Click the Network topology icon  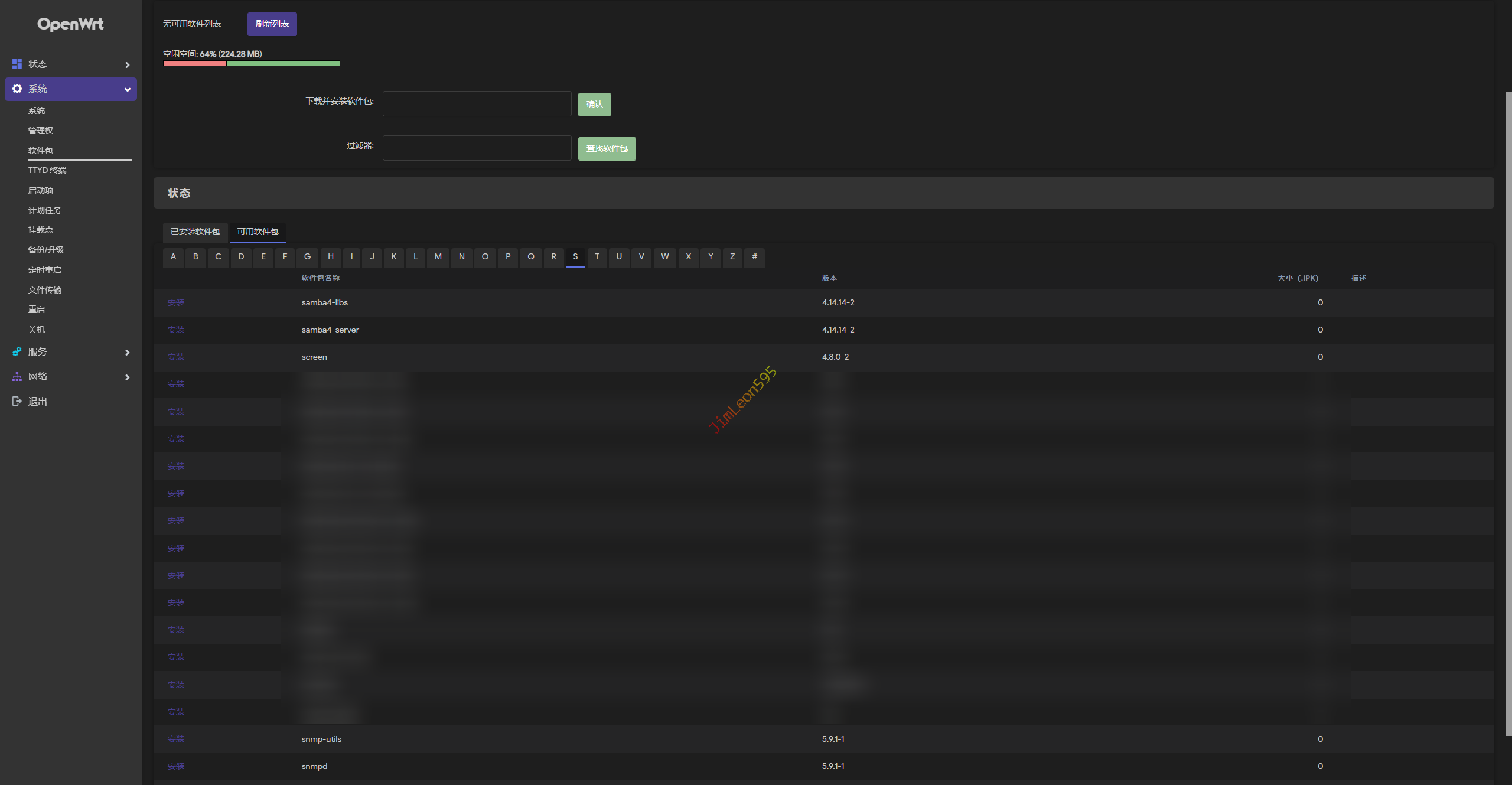[17, 377]
